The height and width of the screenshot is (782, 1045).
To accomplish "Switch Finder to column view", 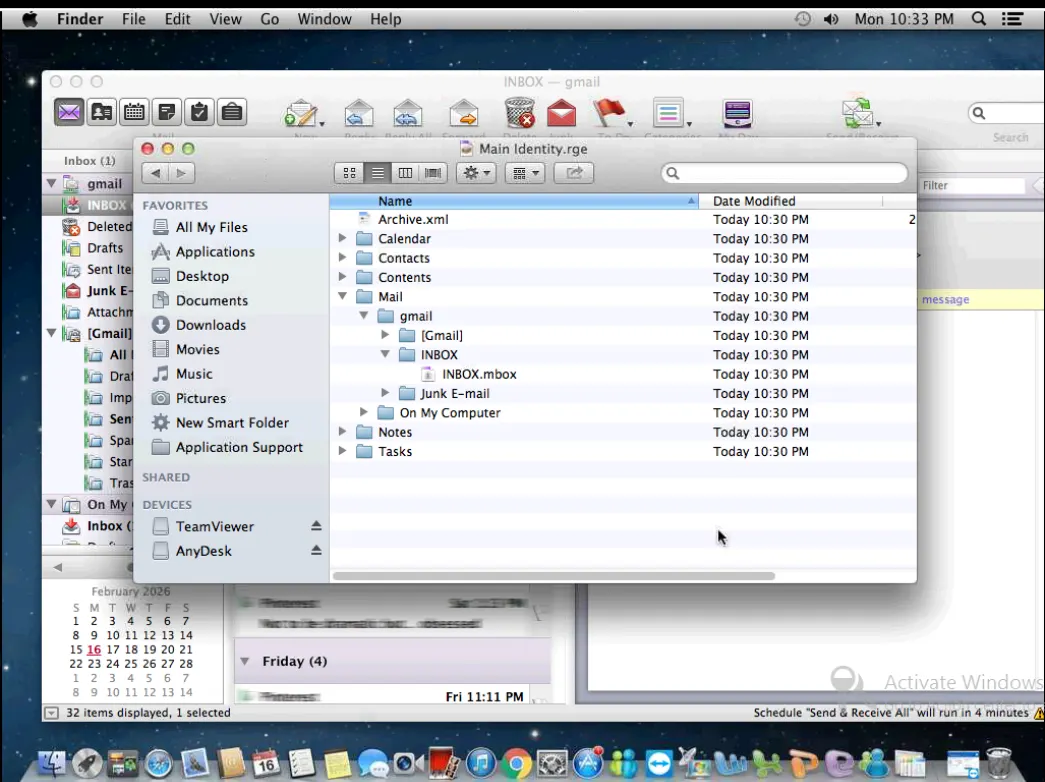I will 405,173.
